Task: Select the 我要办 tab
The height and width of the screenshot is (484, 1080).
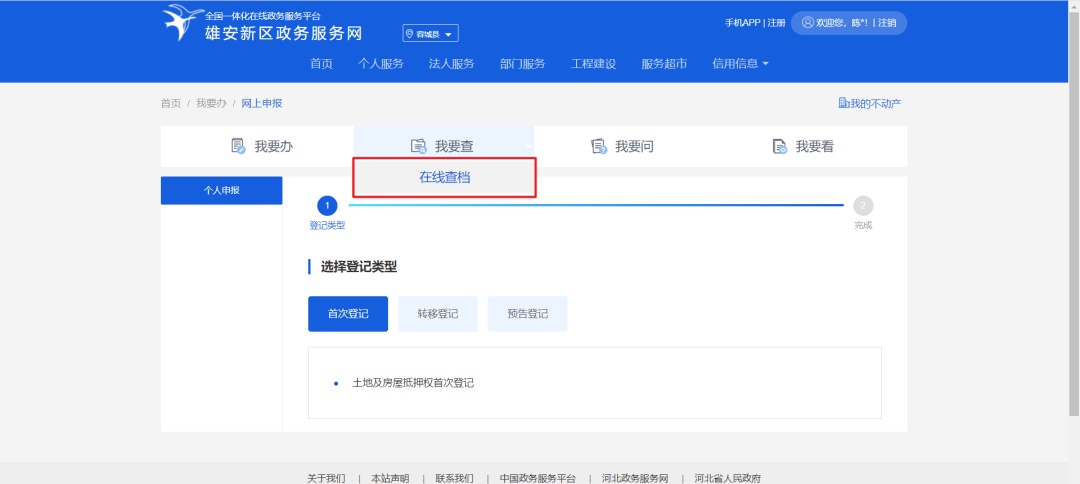Action: point(262,146)
